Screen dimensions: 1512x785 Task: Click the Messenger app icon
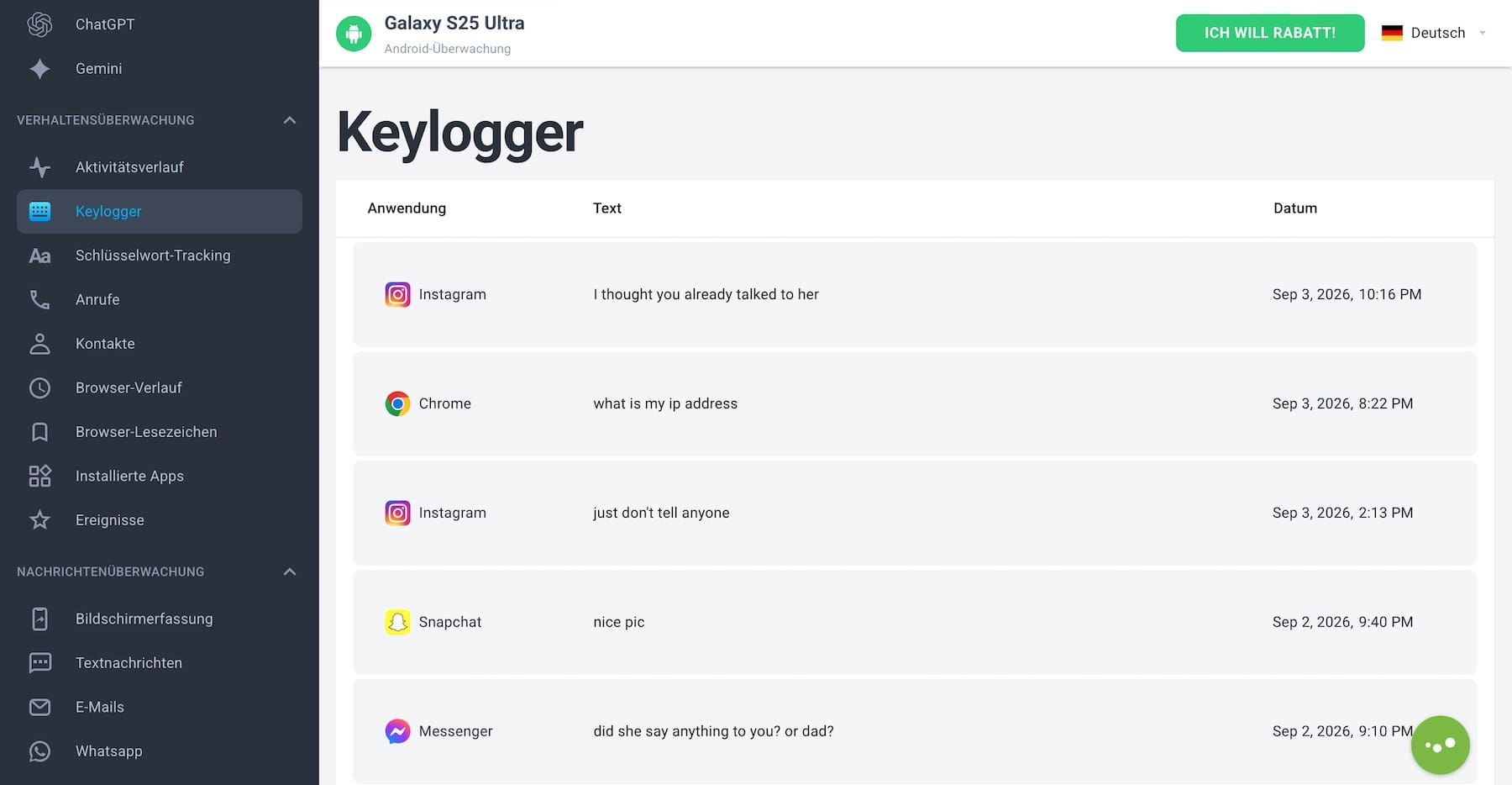click(397, 732)
